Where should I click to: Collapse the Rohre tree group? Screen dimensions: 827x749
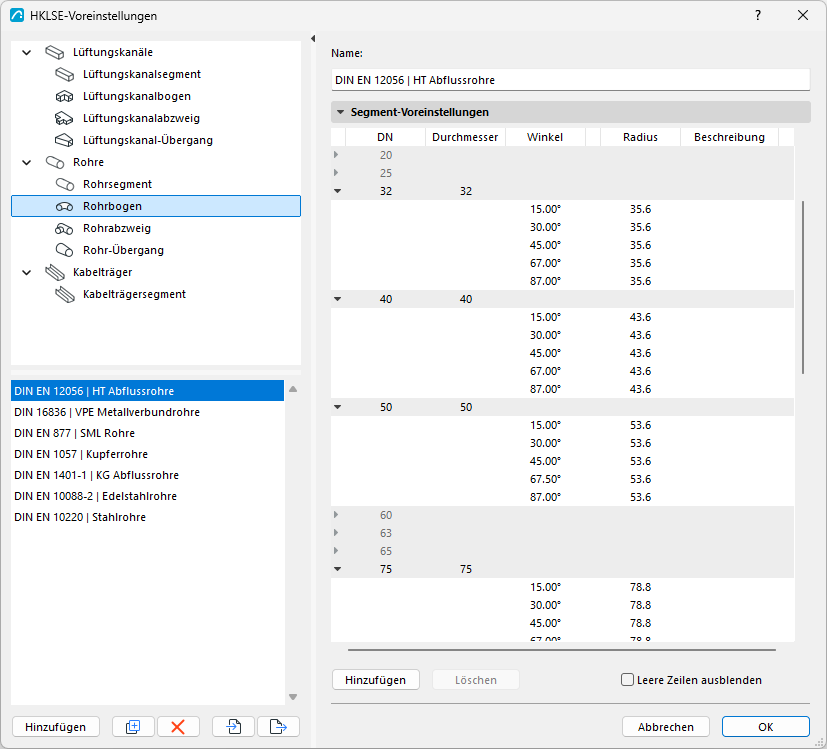[x=26, y=162]
